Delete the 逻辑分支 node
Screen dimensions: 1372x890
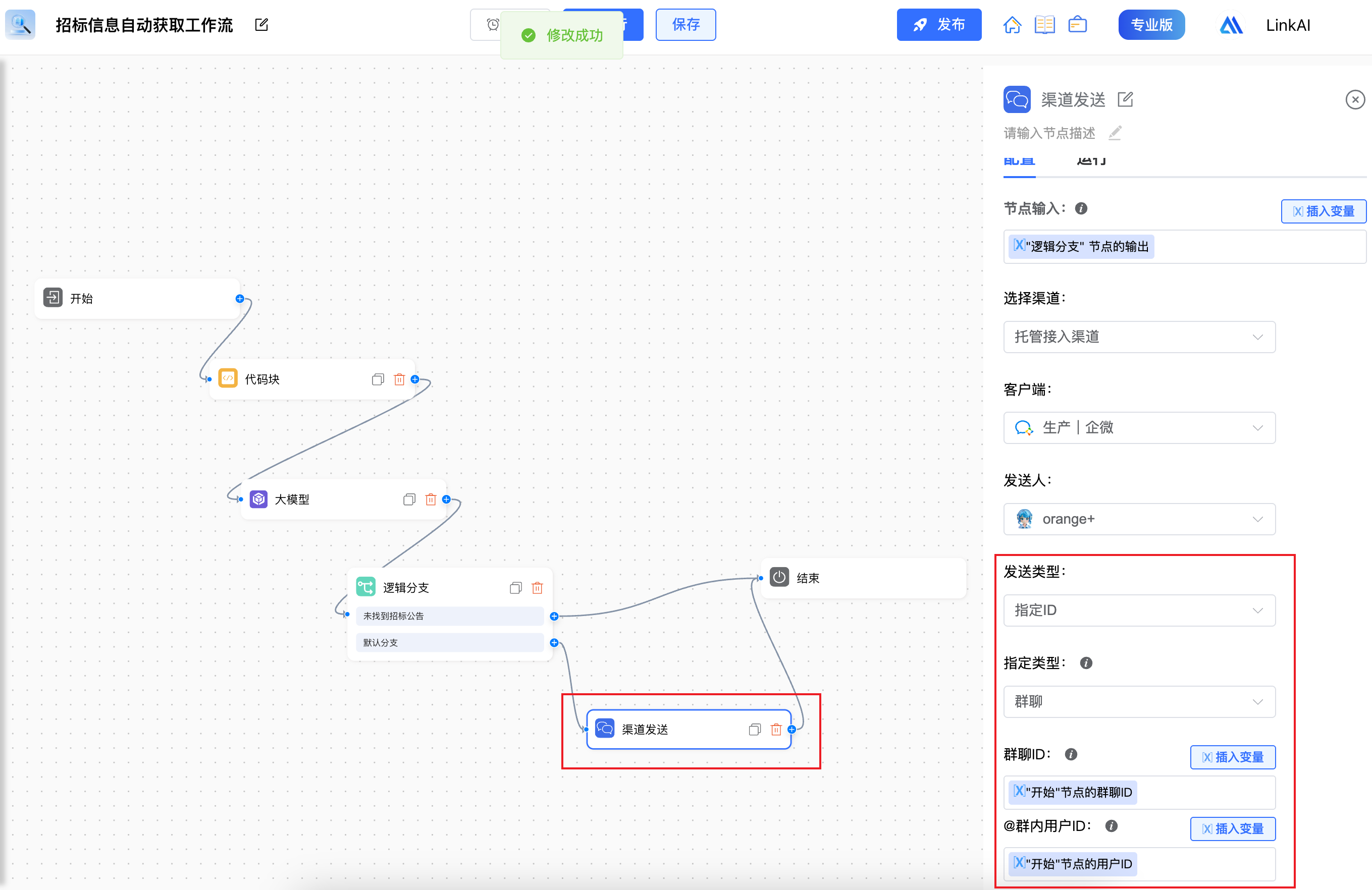coord(537,588)
